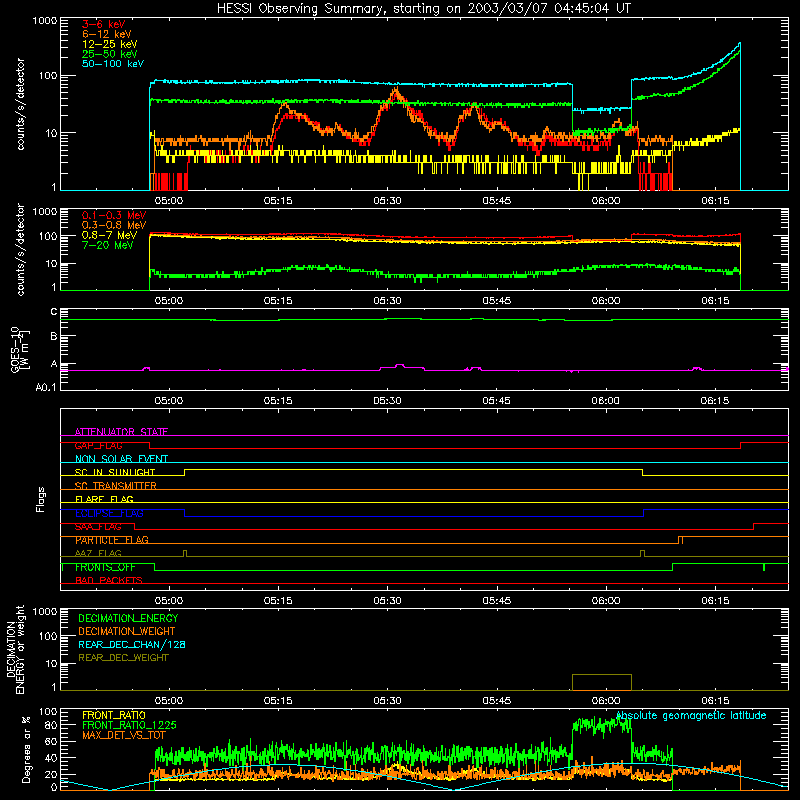Click the DECIMATION_ENERGY legend entry
Viewport: 800px width, 800px height.
[x=128, y=618]
